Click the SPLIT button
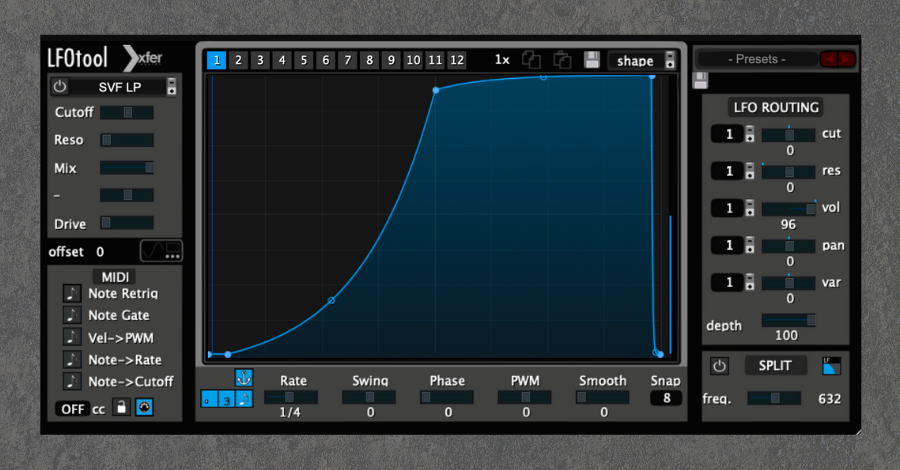This screenshot has width=900, height=470. click(x=775, y=366)
